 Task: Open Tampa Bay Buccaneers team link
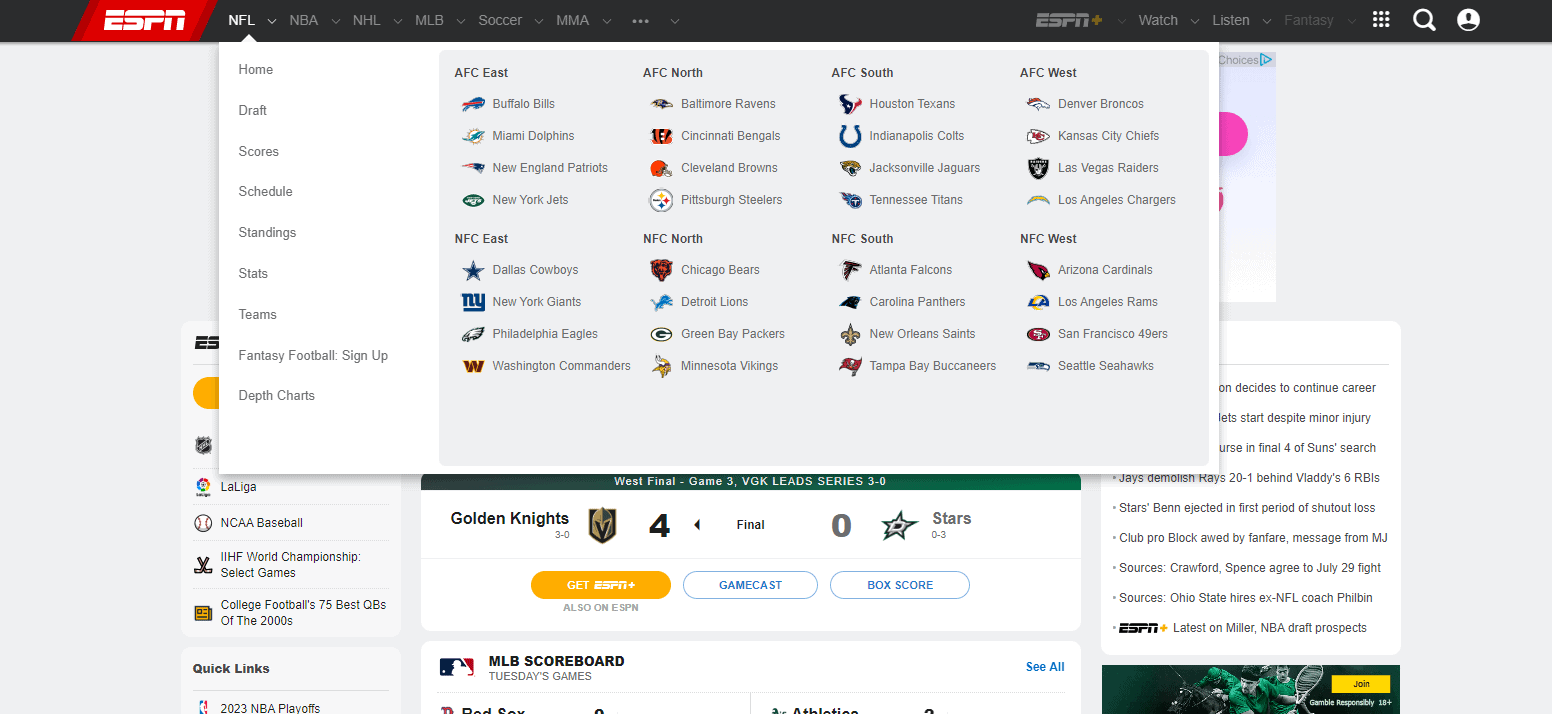tap(933, 366)
